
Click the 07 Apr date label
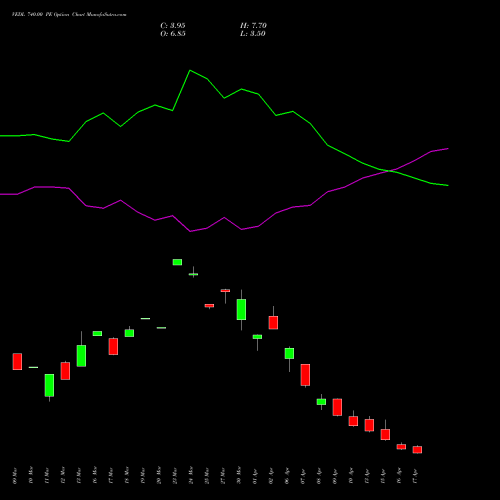[303, 476]
